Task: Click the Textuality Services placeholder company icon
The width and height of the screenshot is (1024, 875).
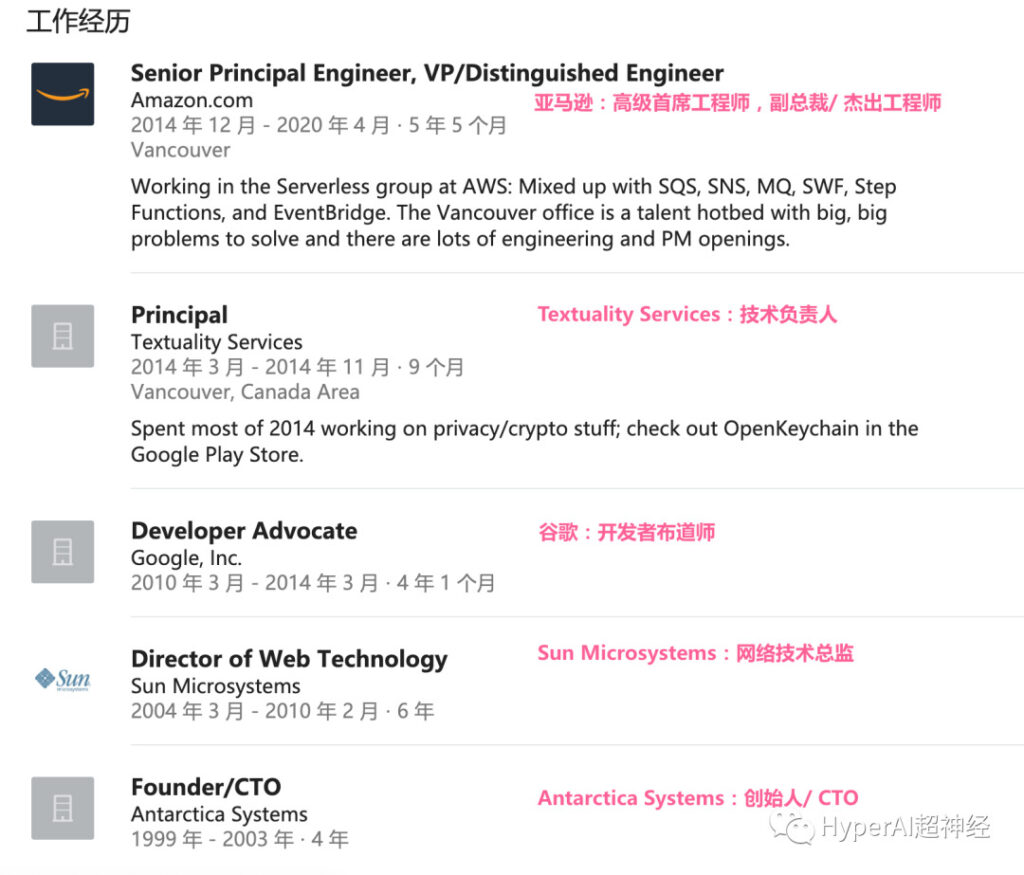Action: [62, 336]
